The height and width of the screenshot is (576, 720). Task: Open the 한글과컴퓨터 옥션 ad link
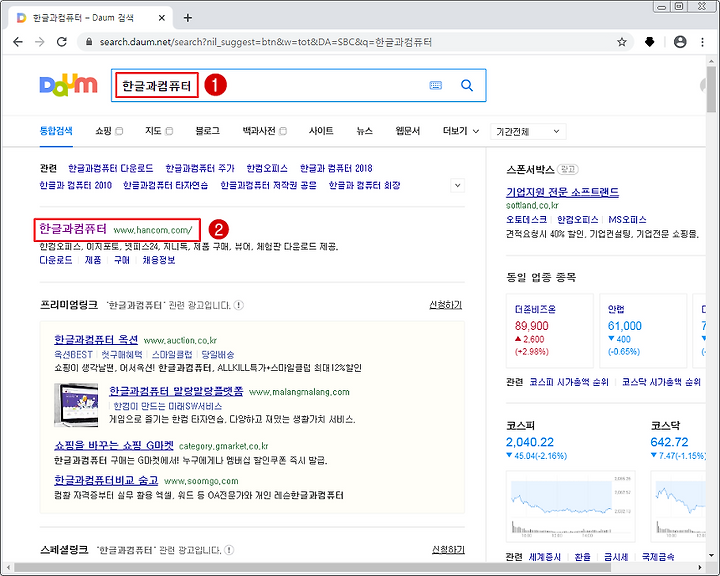[96, 339]
